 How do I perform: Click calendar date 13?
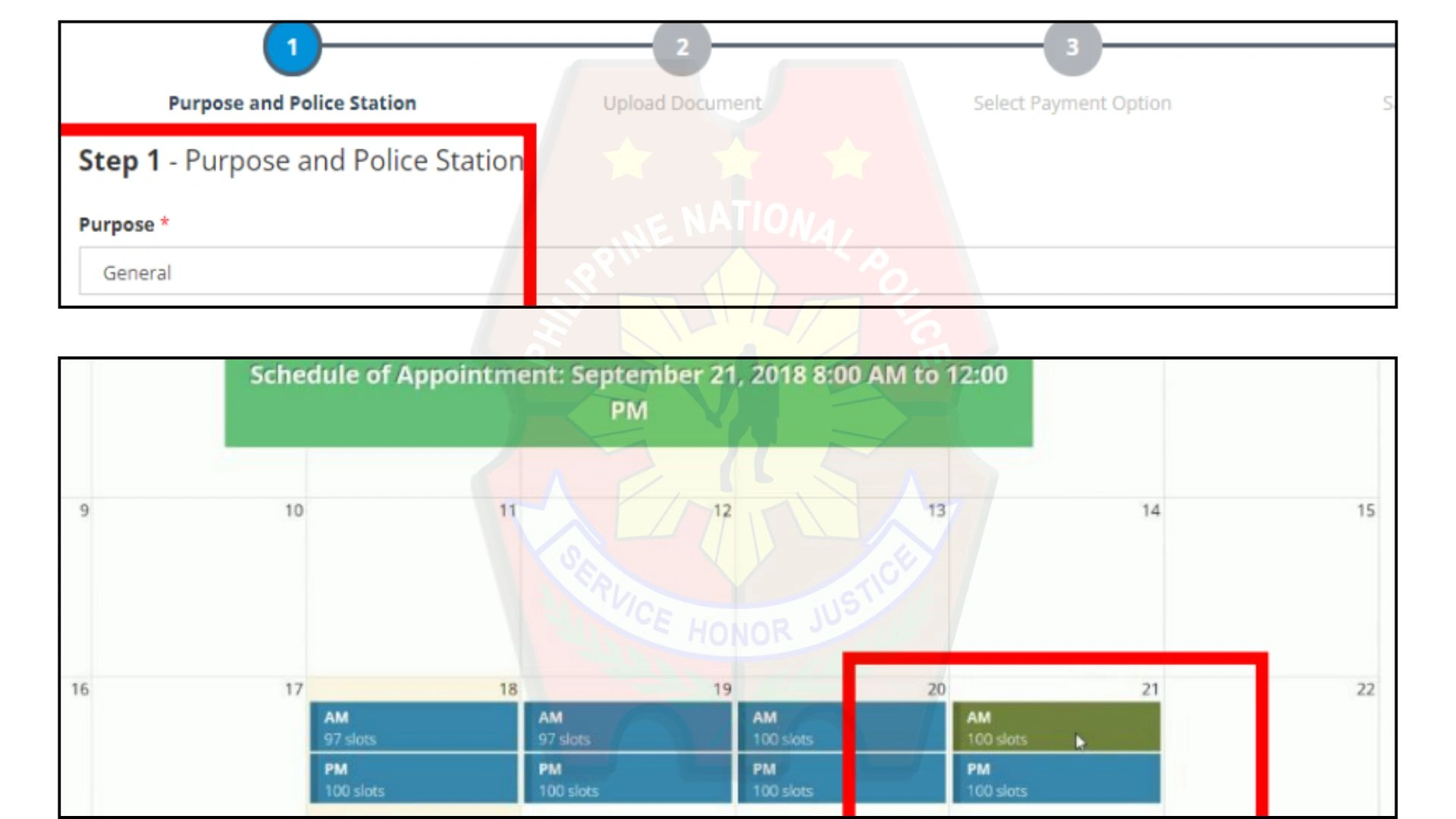coord(937,510)
